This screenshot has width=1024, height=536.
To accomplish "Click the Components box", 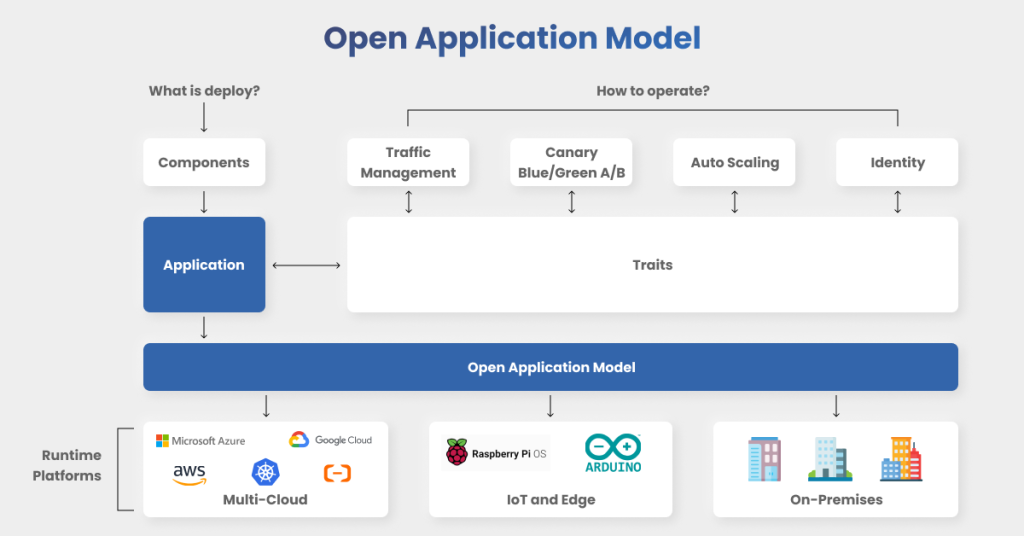I will pos(204,162).
